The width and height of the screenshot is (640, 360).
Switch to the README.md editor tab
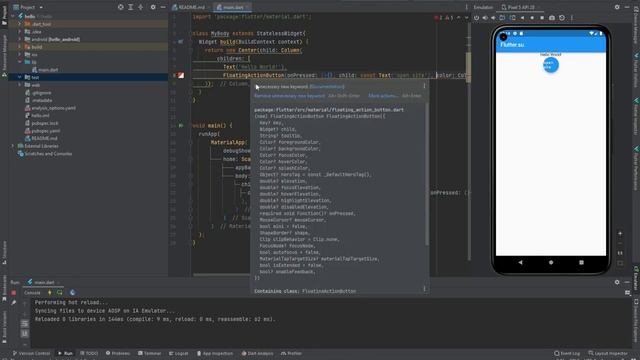(191, 7)
